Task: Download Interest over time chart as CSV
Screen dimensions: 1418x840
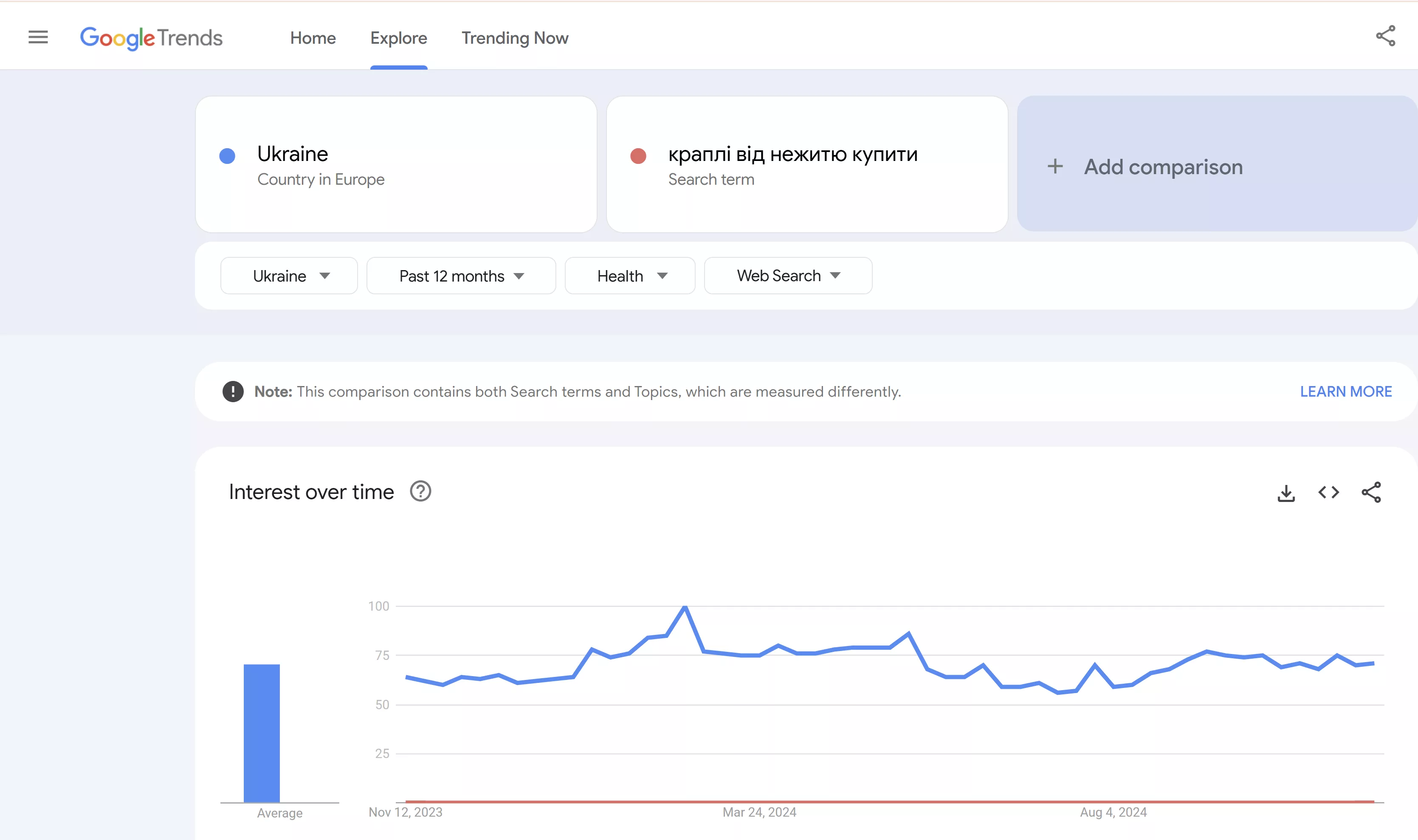Action: click(x=1286, y=493)
